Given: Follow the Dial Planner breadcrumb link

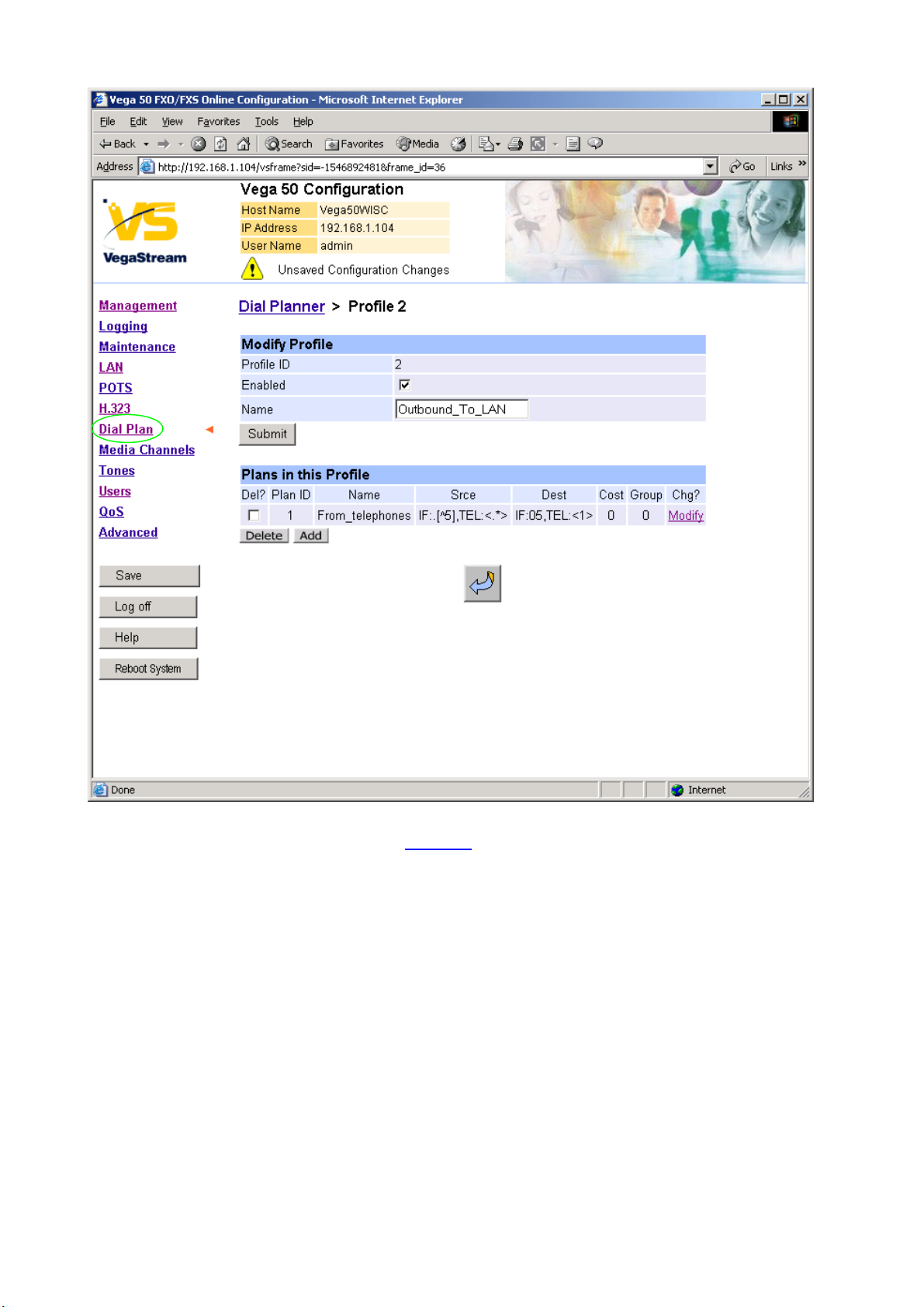Looking at the screenshot, I should 282,306.
